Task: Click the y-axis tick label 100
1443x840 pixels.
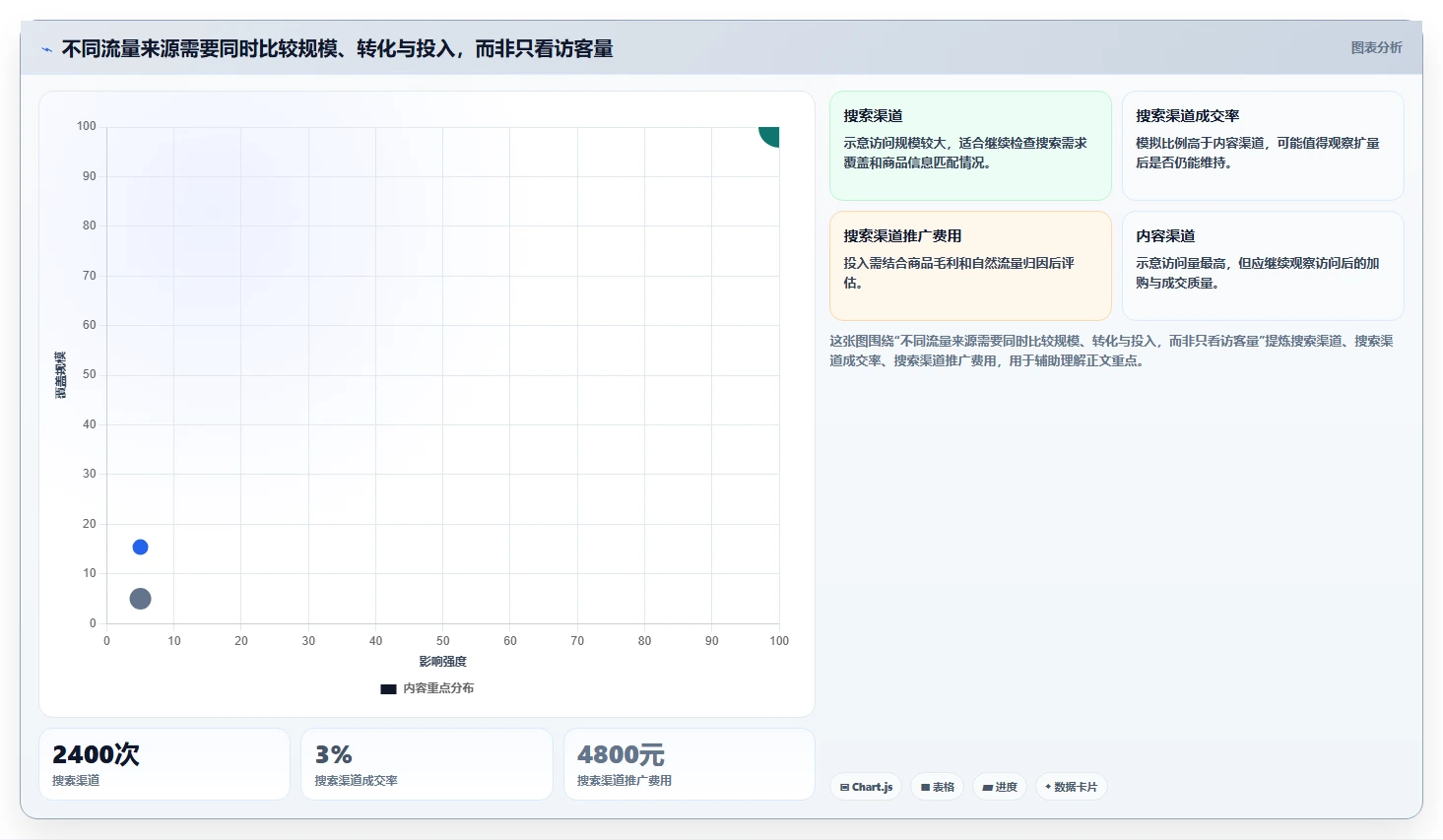Action: (87, 126)
